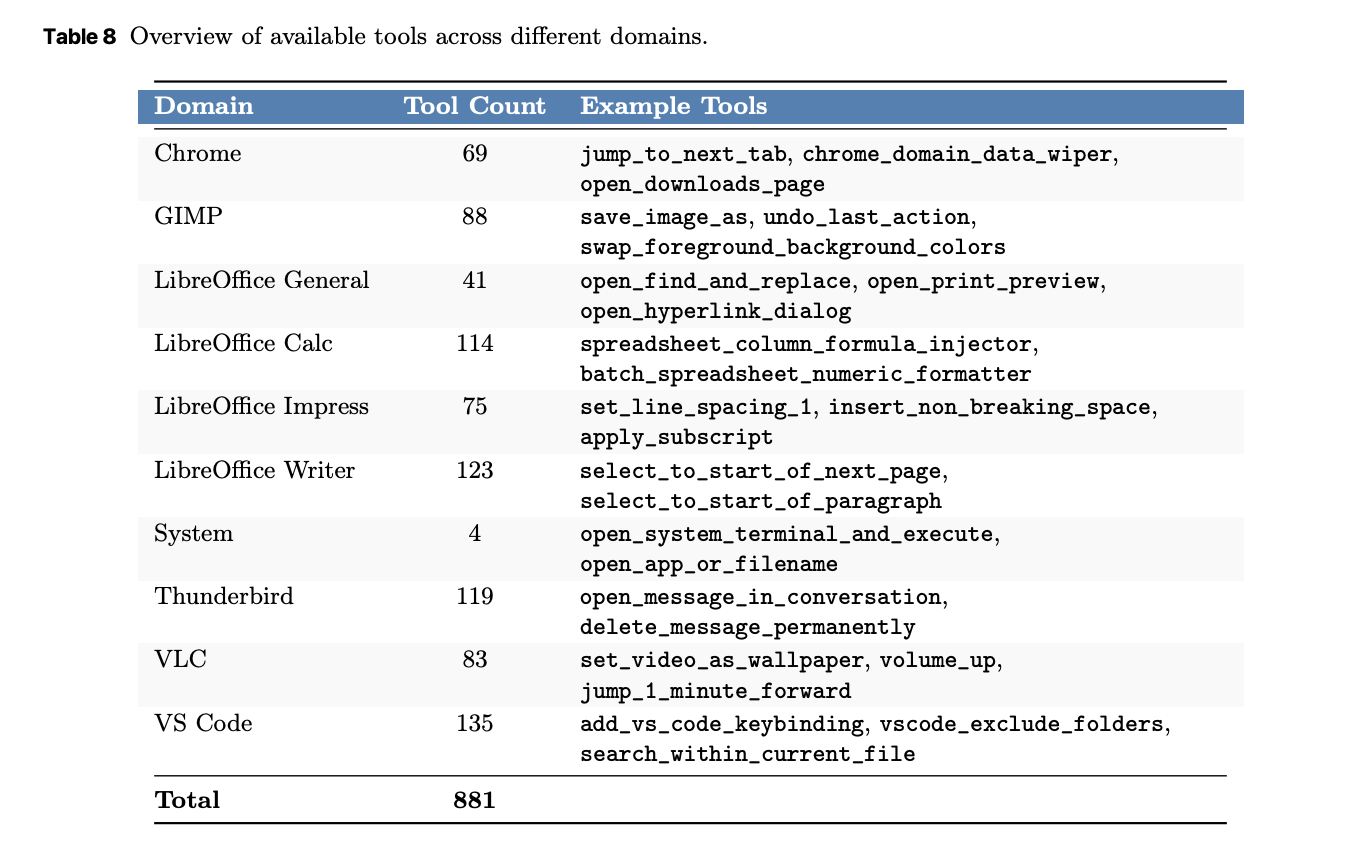
Task: Click the search_within_current_file tool name
Action: pos(748,754)
